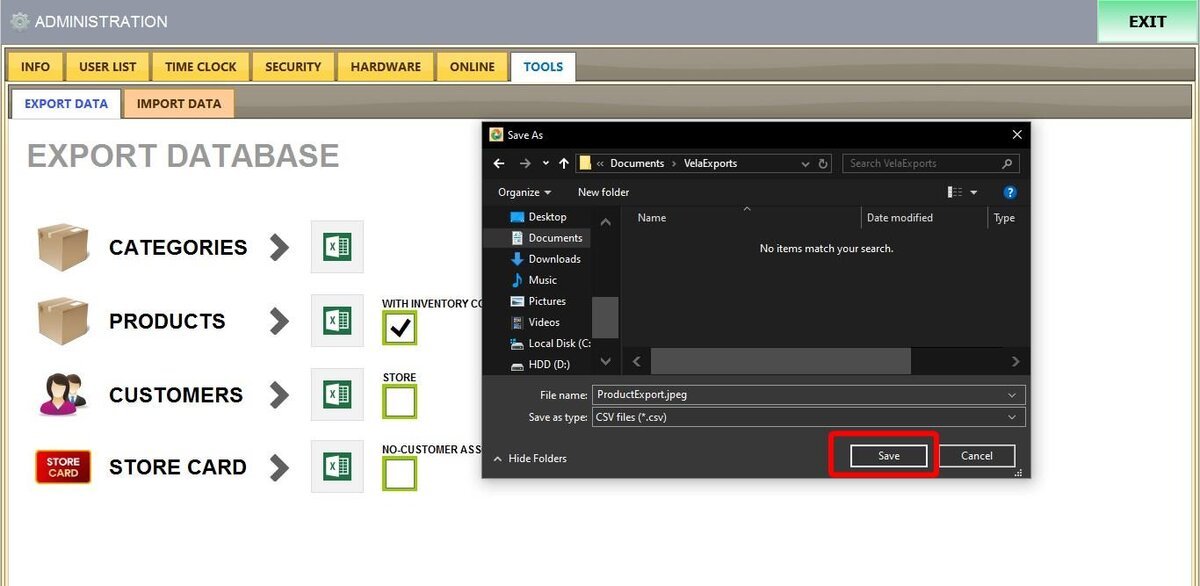Check the No-Customer checkbox
Image resolution: width=1200 pixels, height=586 pixels.
click(x=400, y=474)
